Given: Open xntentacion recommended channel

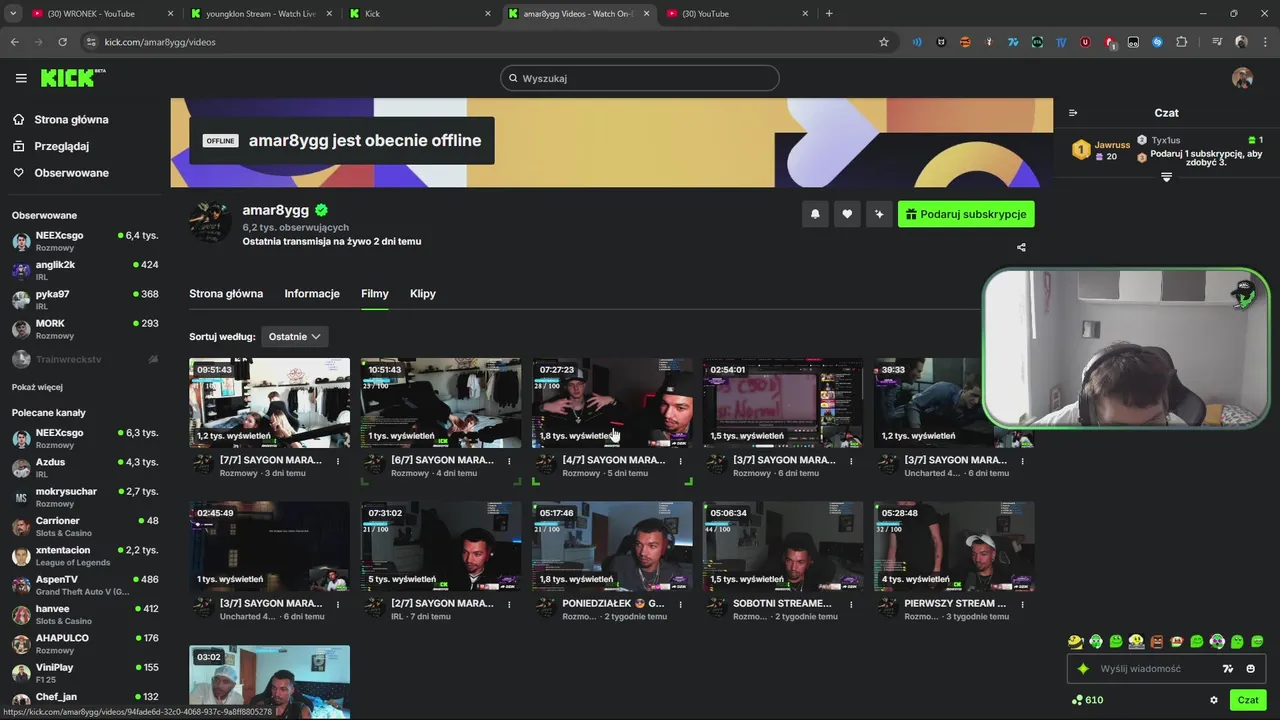Looking at the screenshot, I should (x=85, y=556).
